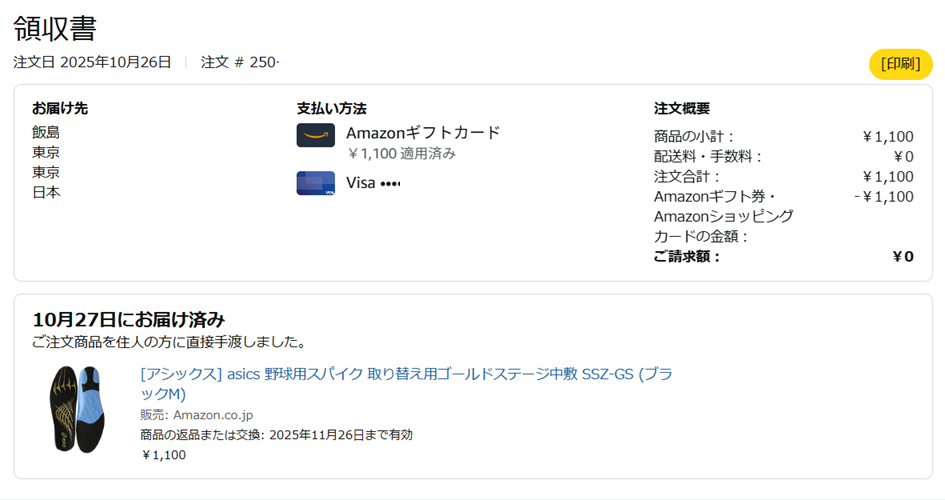Click the ￥1,100 適用済み applied amount
The height and width of the screenshot is (500, 945).
coord(401,153)
